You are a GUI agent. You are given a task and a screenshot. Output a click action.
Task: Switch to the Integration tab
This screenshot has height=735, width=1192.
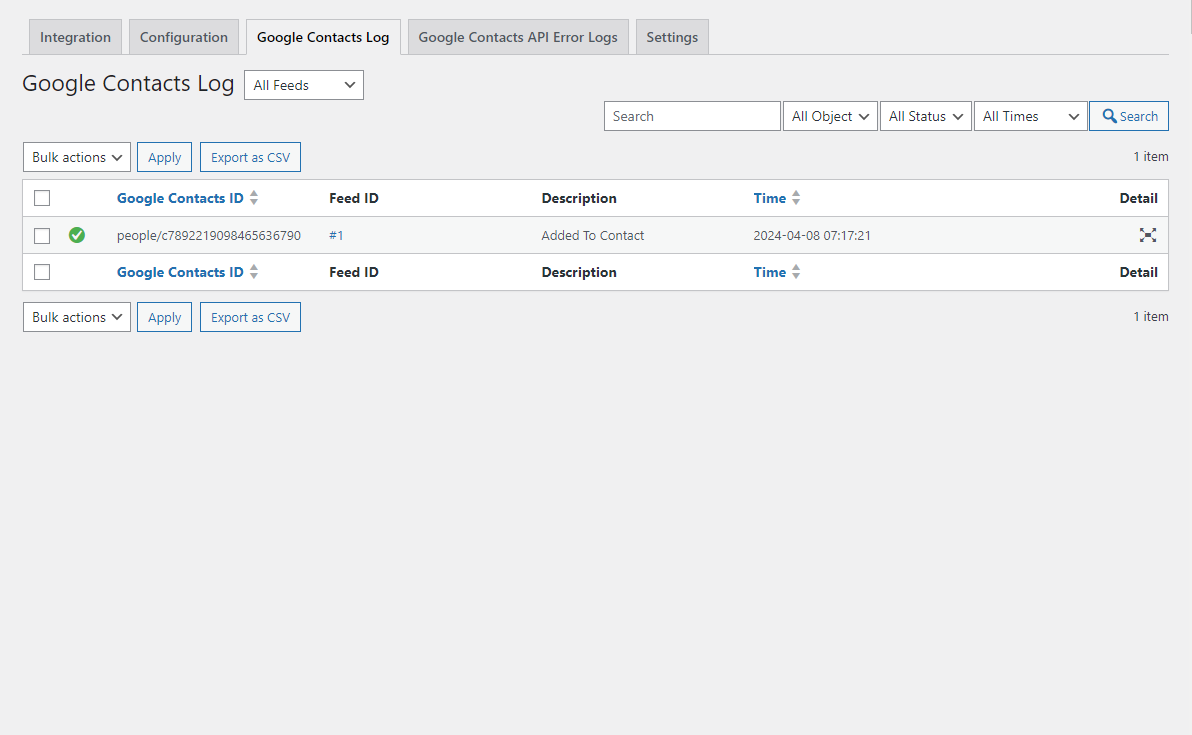[x=75, y=37]
